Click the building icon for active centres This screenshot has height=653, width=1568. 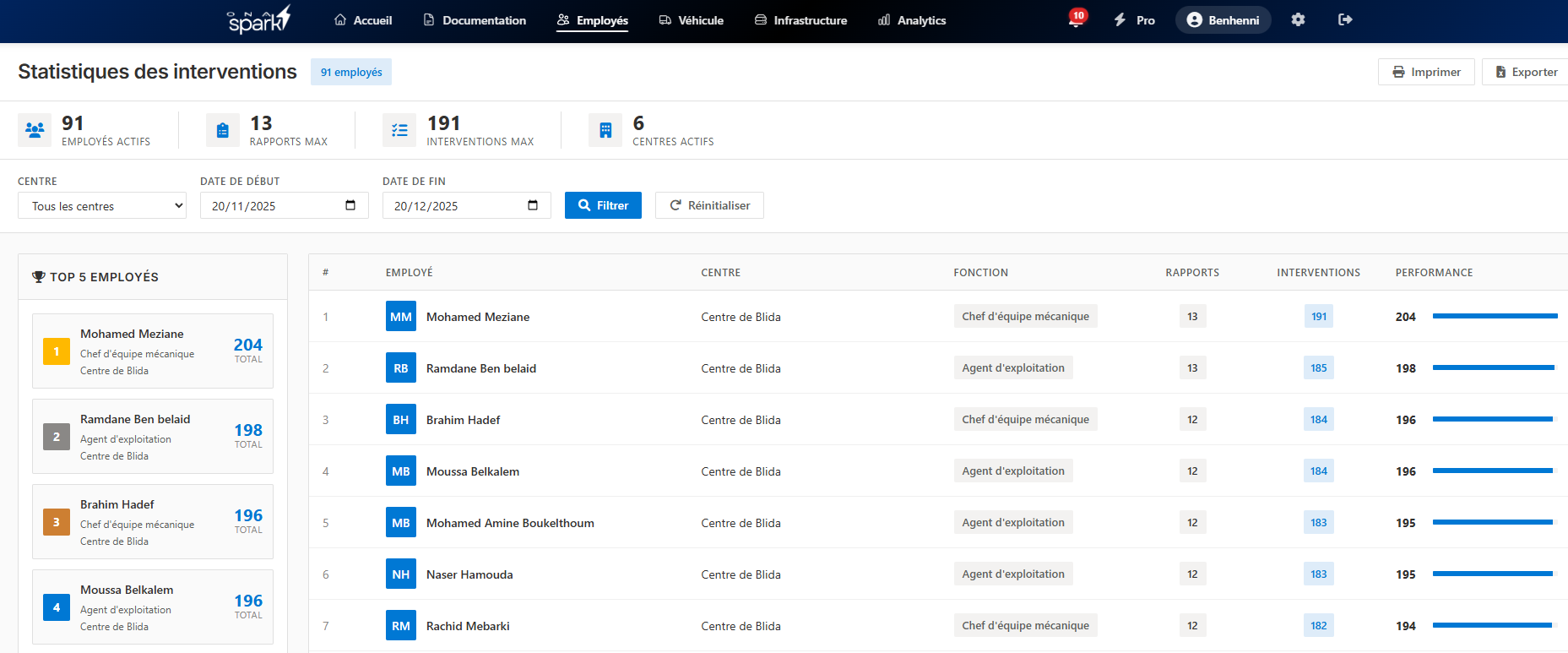click(x=605, y=130)
